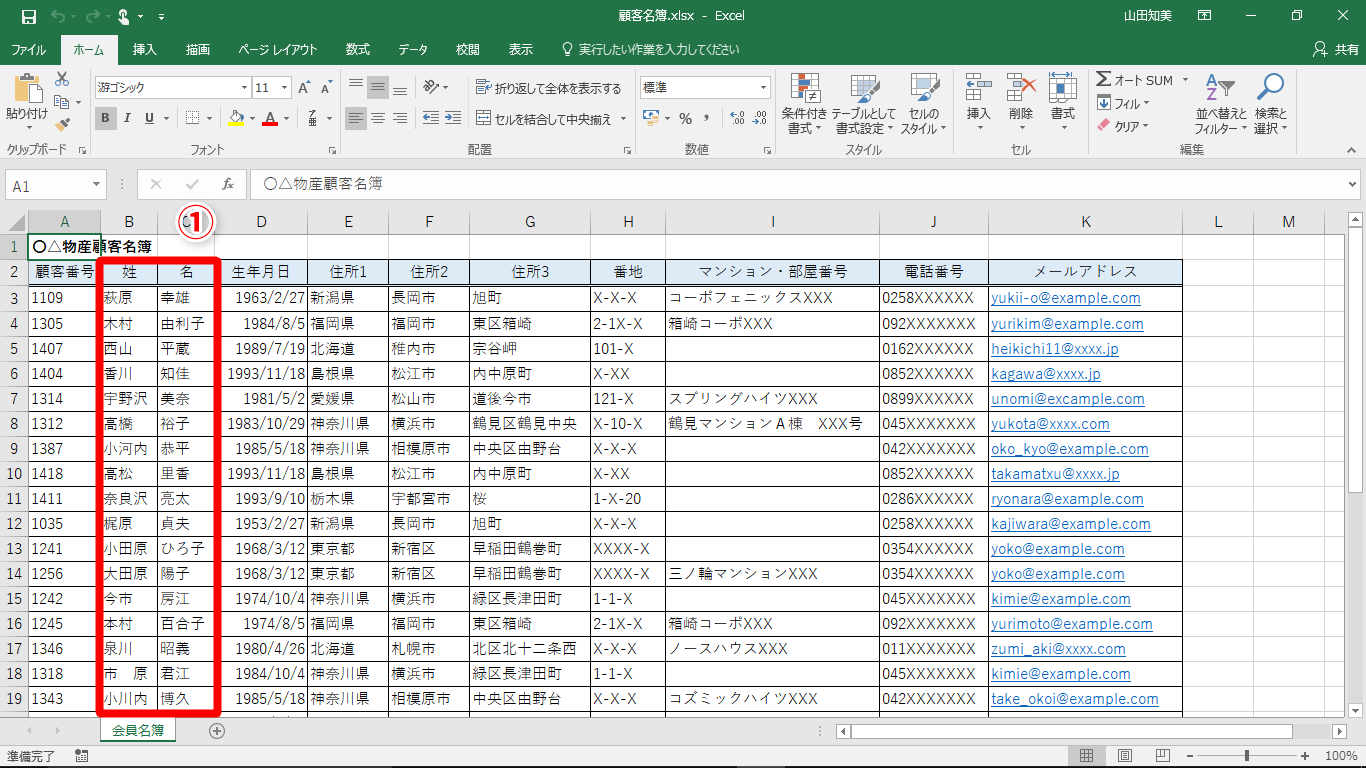
Task: Click the column D header
Action: click(x=261, y=222)
